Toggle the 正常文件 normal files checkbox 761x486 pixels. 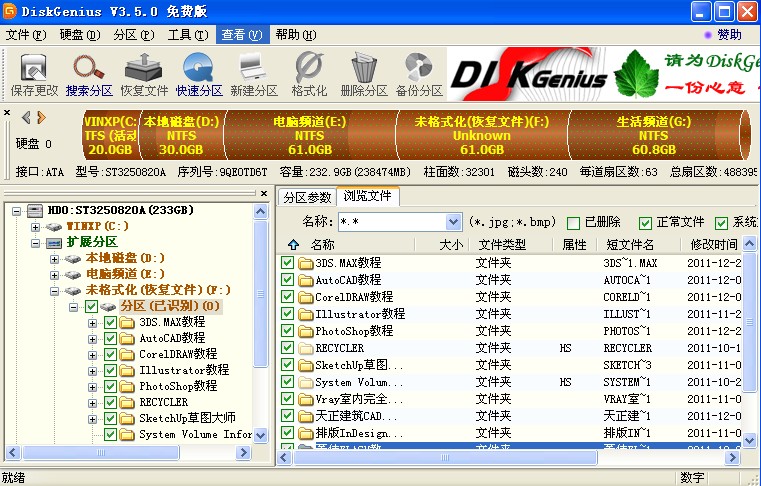click(645, 223)
